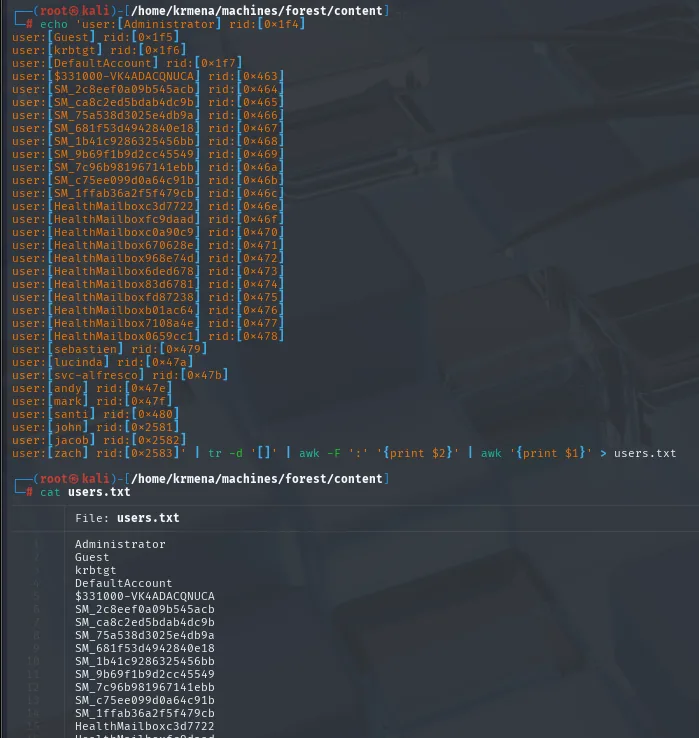
Task: Select SM_ca8c2ed5bdab4dc9b in users.txt output
Action: [145, 622]
